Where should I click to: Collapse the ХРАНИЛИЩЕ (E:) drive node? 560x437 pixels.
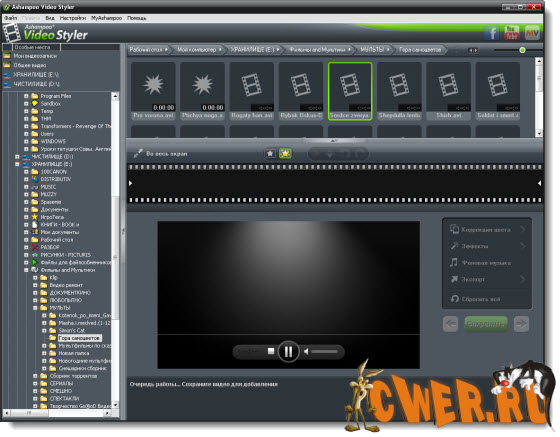17,164
